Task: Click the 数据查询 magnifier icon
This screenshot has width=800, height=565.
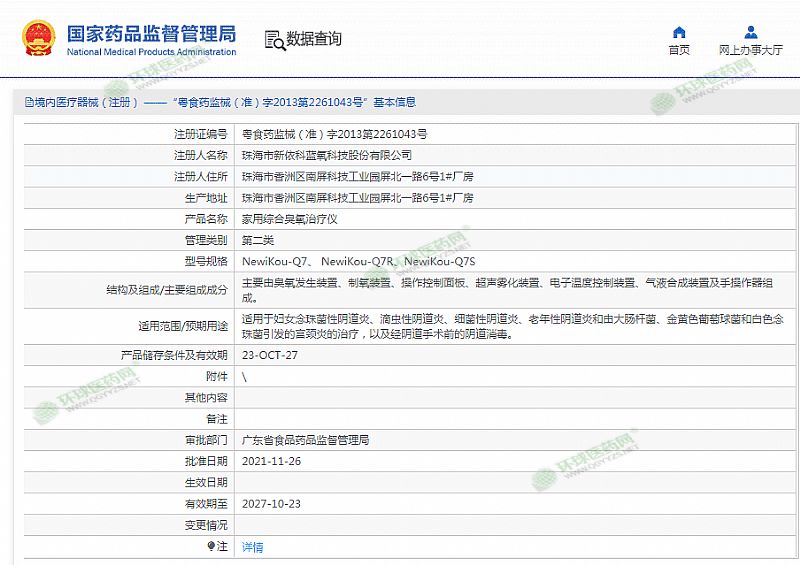Action: [274, 40]
